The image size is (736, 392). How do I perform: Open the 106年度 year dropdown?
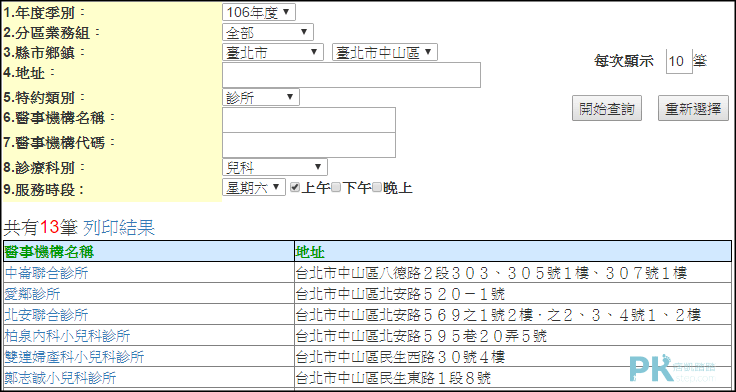[259, 13]
